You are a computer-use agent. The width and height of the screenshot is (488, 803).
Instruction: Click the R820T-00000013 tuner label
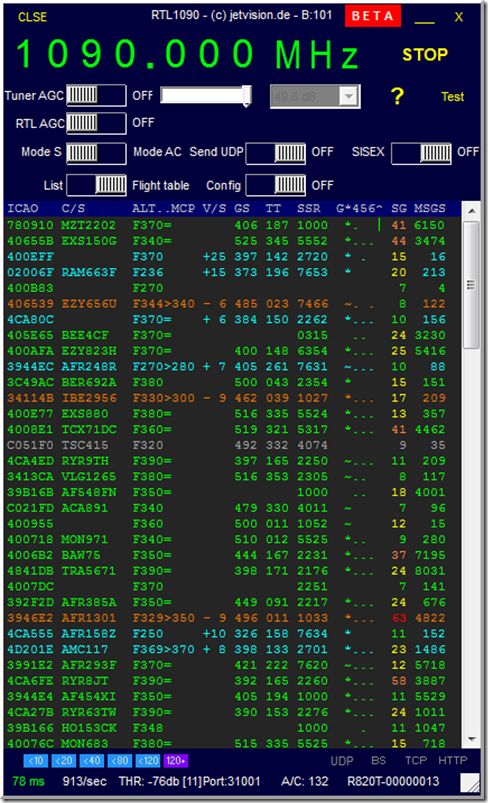(393, 781)
